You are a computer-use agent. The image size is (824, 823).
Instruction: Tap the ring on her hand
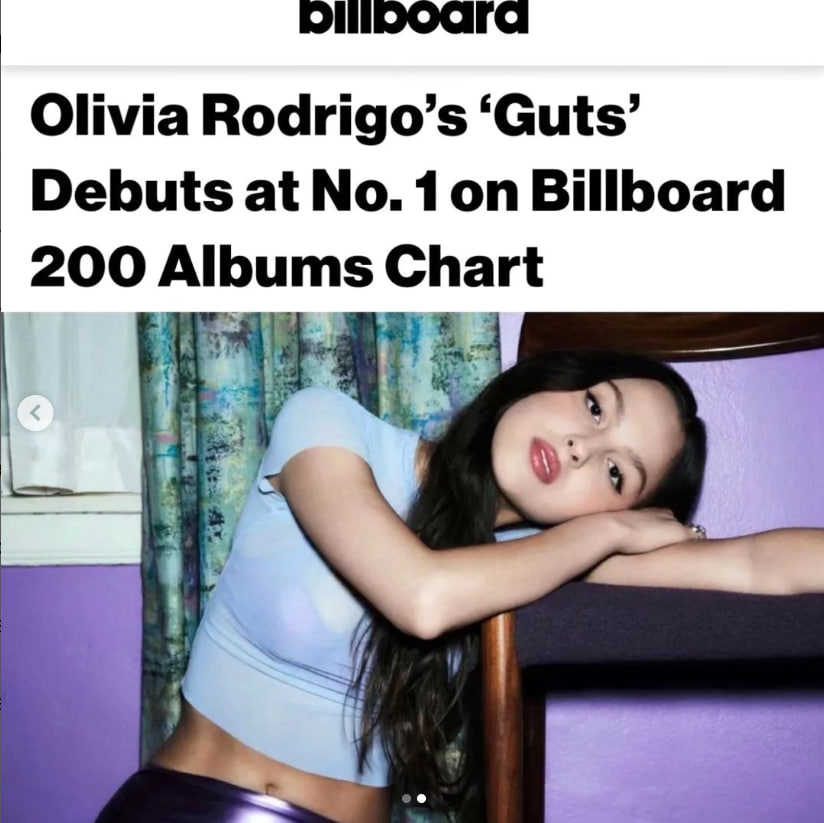click(x=698, y=531)
